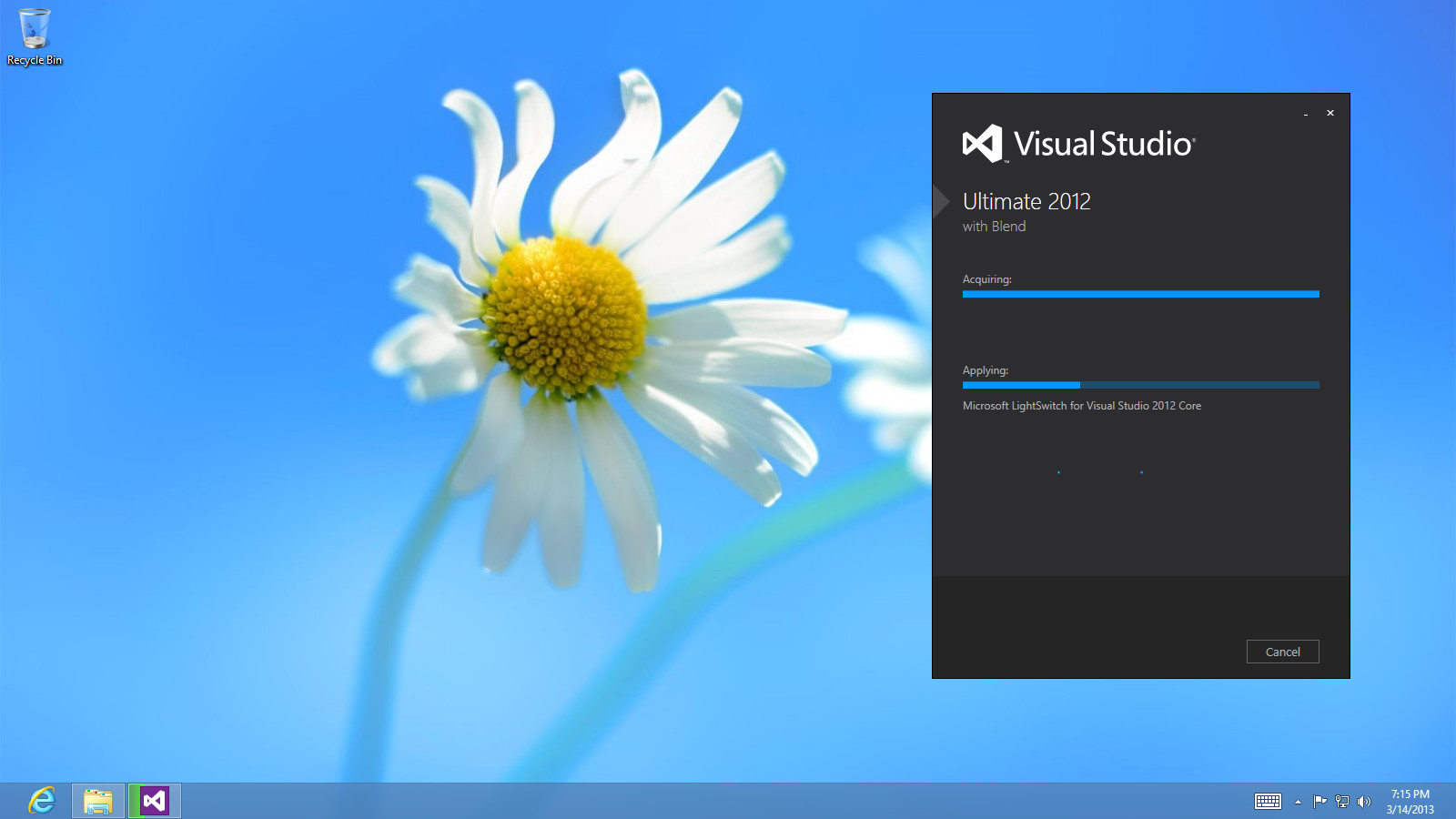Click the Acquiring progress bar
The image size is (1456, 819).
(x=1140, y=294)
